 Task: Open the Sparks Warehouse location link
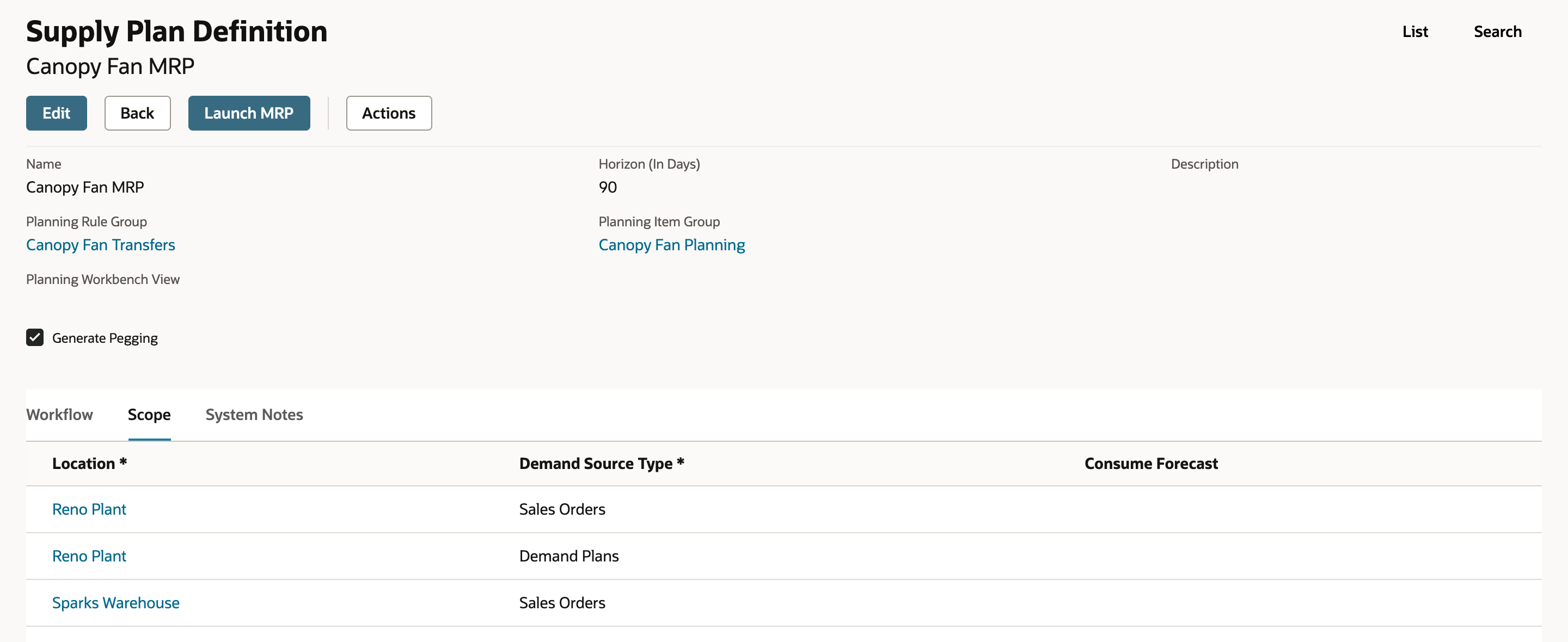[x=115, y=603]
